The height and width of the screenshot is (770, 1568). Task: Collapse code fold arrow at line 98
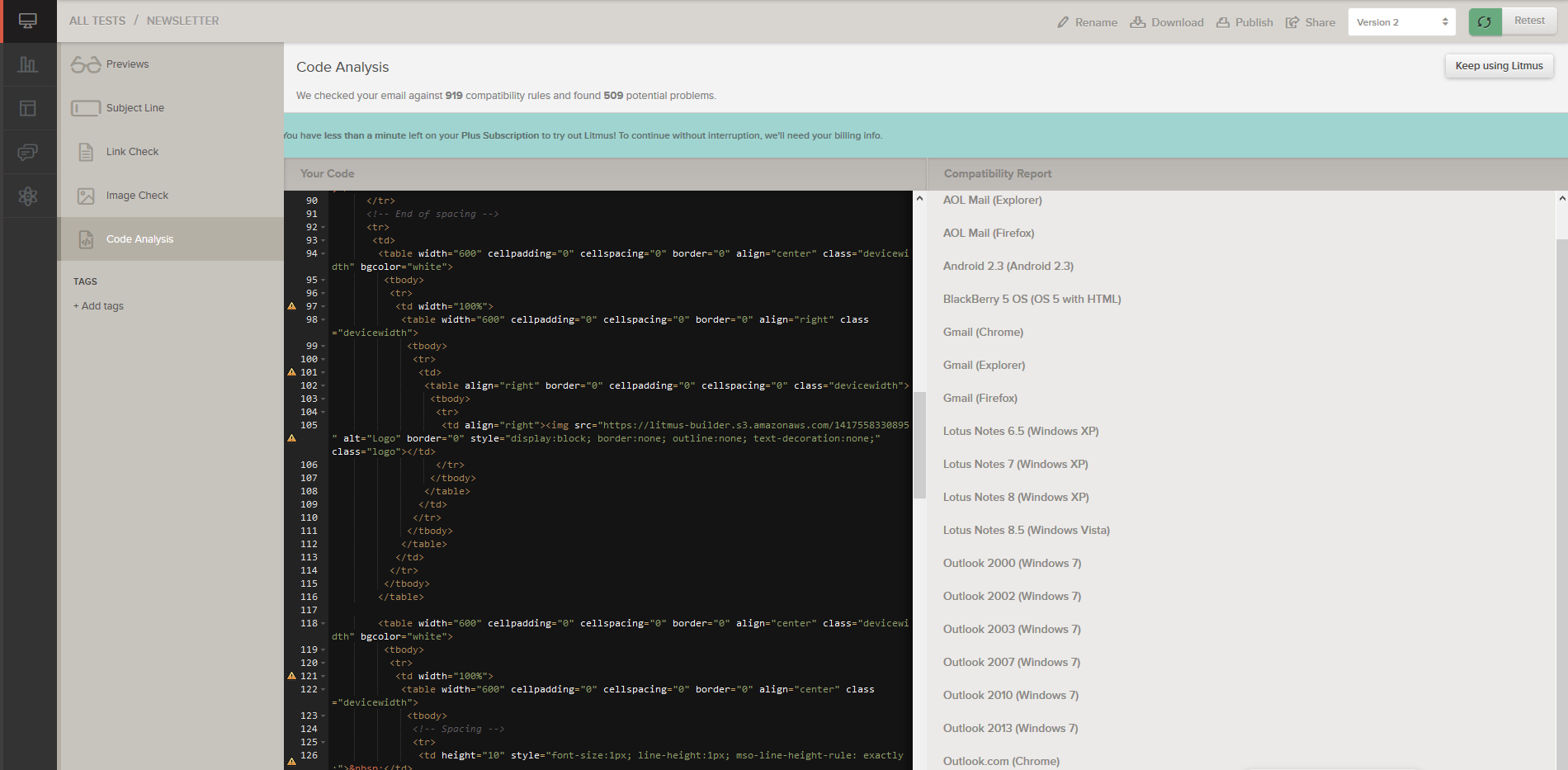323,320
